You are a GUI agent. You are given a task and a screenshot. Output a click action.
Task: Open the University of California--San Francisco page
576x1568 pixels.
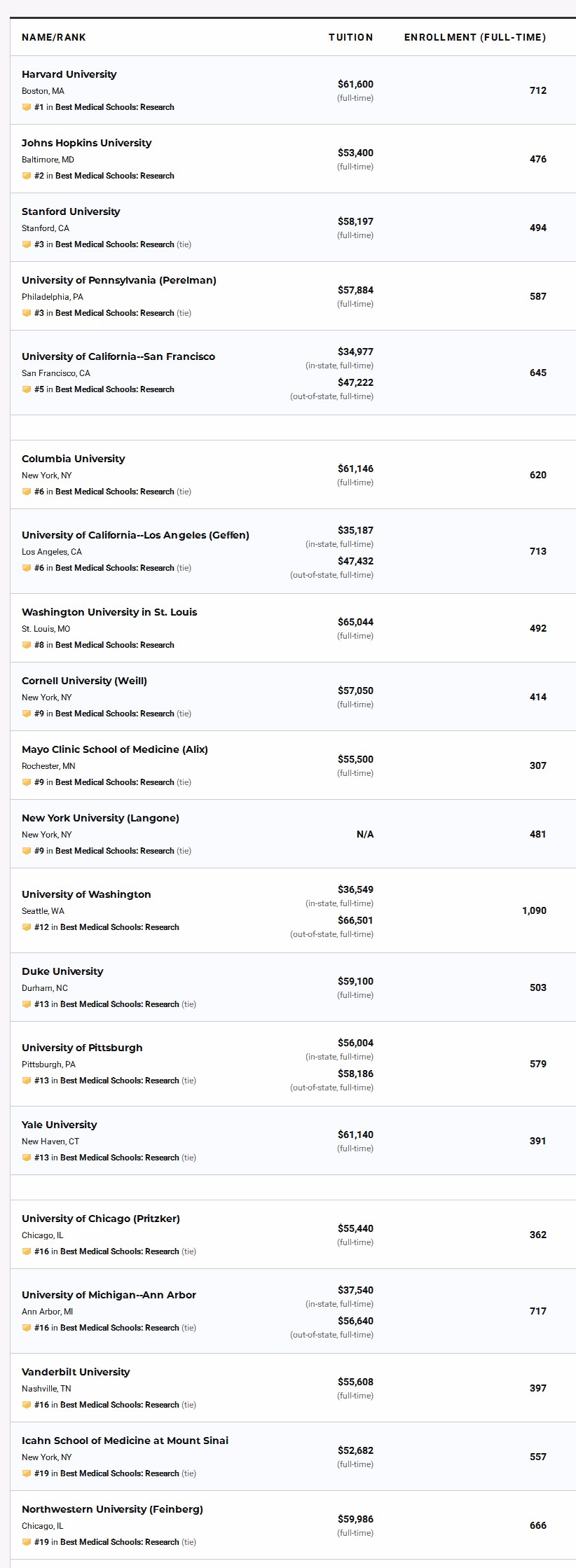[x=118, y=356]
